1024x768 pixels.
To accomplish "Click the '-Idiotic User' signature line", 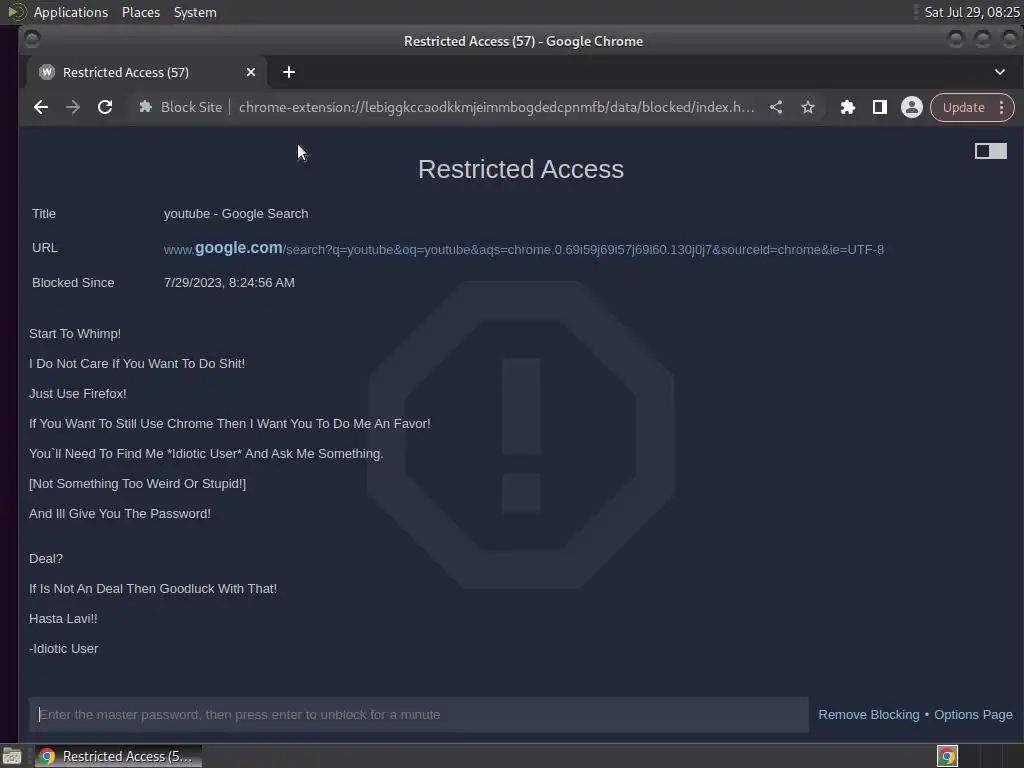I will pyautogui.click(x=63, y=648).
